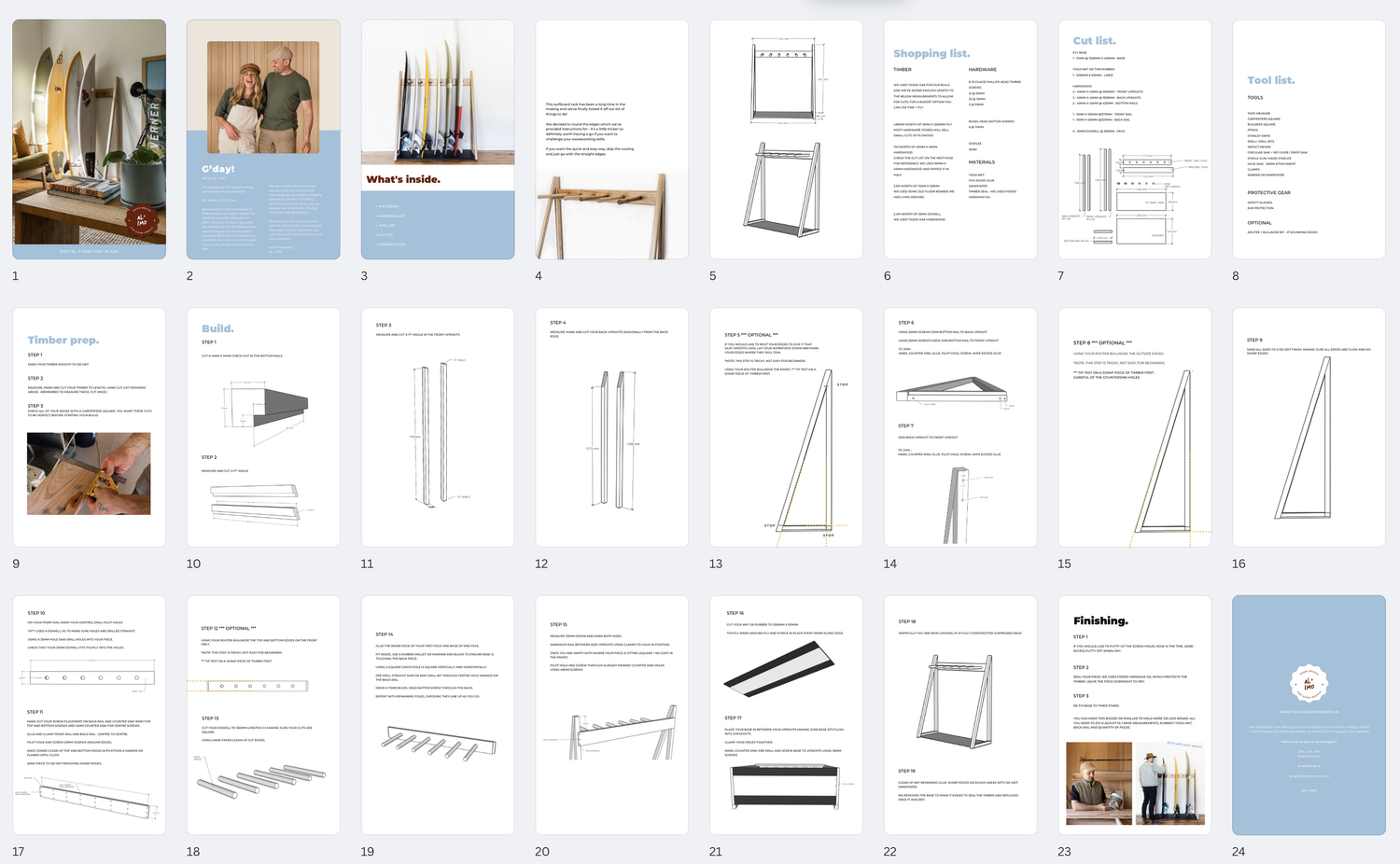This screenshot has height=864, width=1400.
Task: Open the "What's inside" contents page
Action: (x=437, y=138)
